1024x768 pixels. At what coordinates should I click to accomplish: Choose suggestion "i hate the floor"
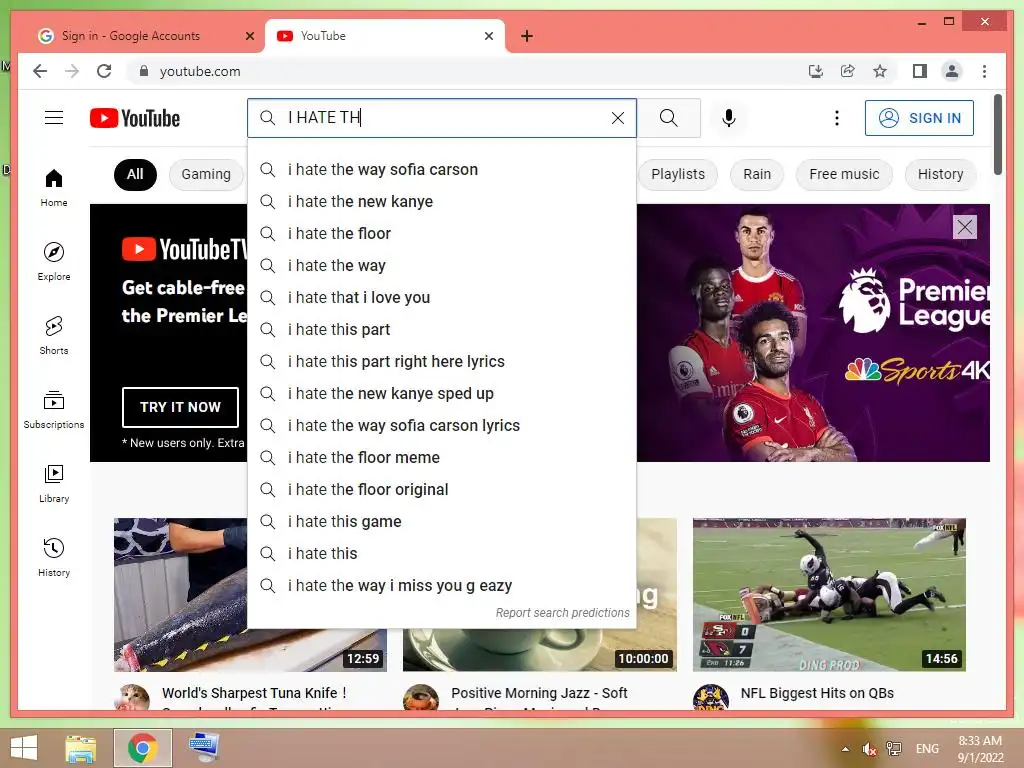[441, 234]
